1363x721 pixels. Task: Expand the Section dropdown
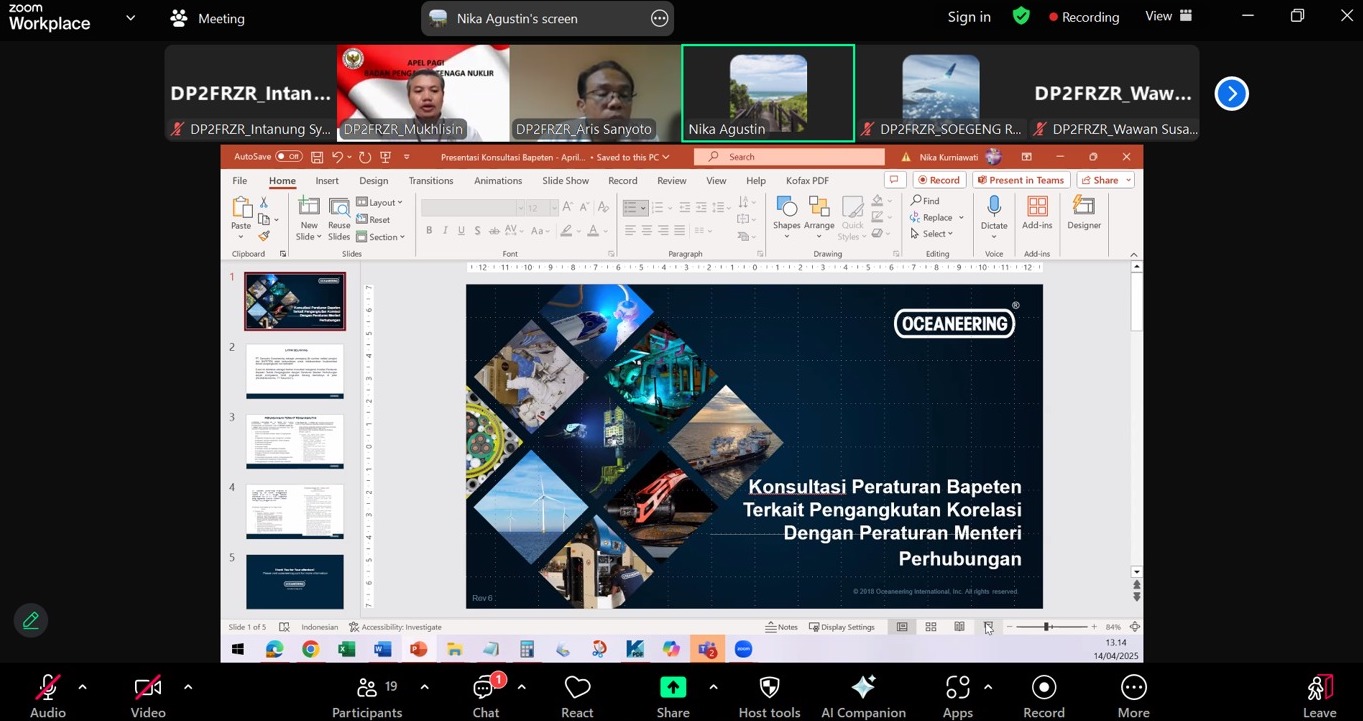pos(380,237)
